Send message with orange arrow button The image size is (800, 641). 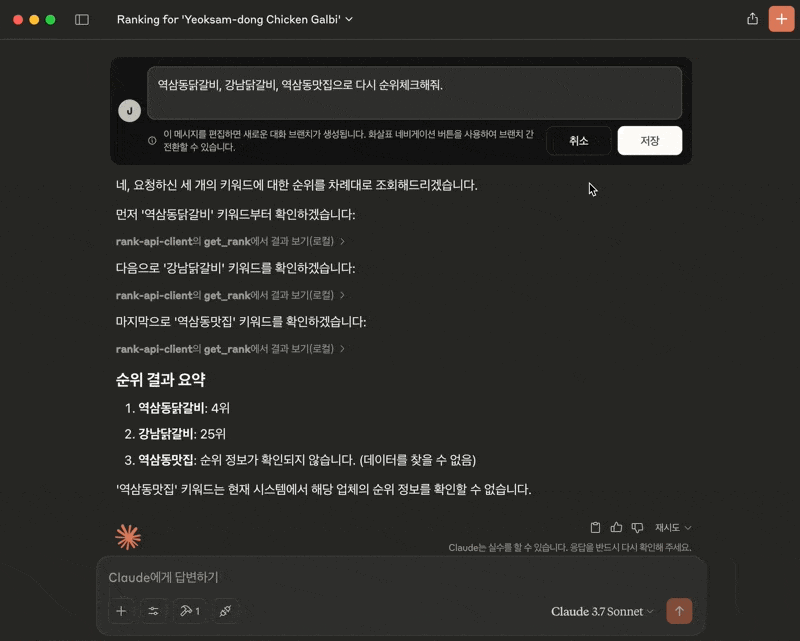tap(679, 611)
